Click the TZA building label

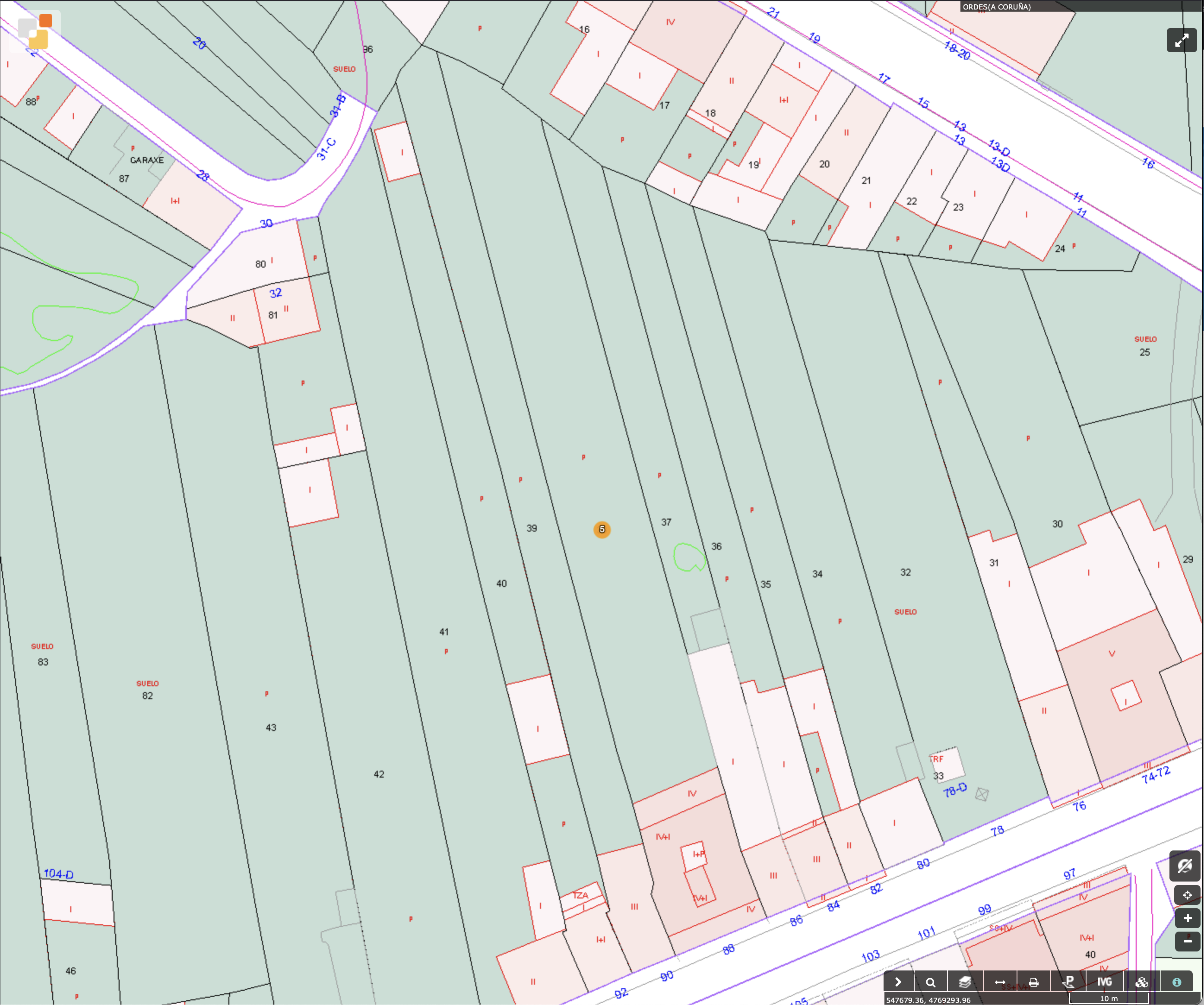point(580,895)
